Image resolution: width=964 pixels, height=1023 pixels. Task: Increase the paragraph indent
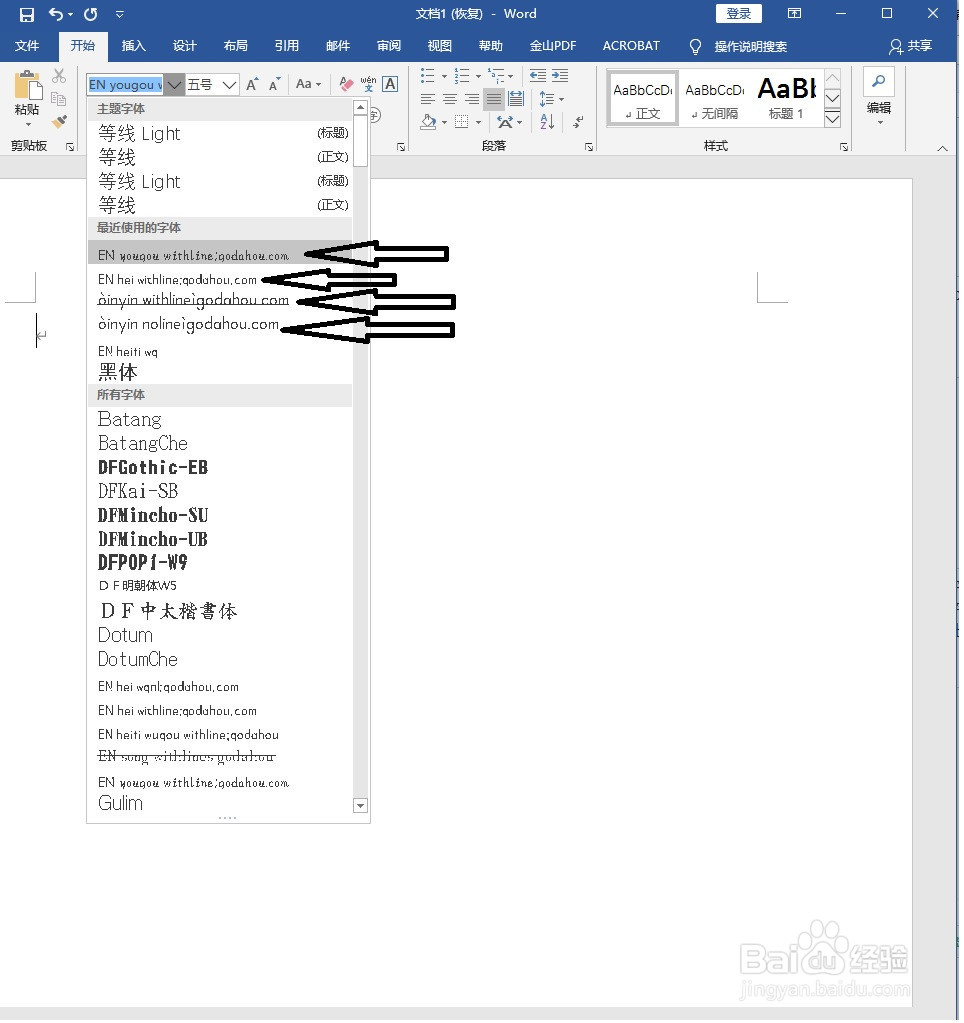560,76
